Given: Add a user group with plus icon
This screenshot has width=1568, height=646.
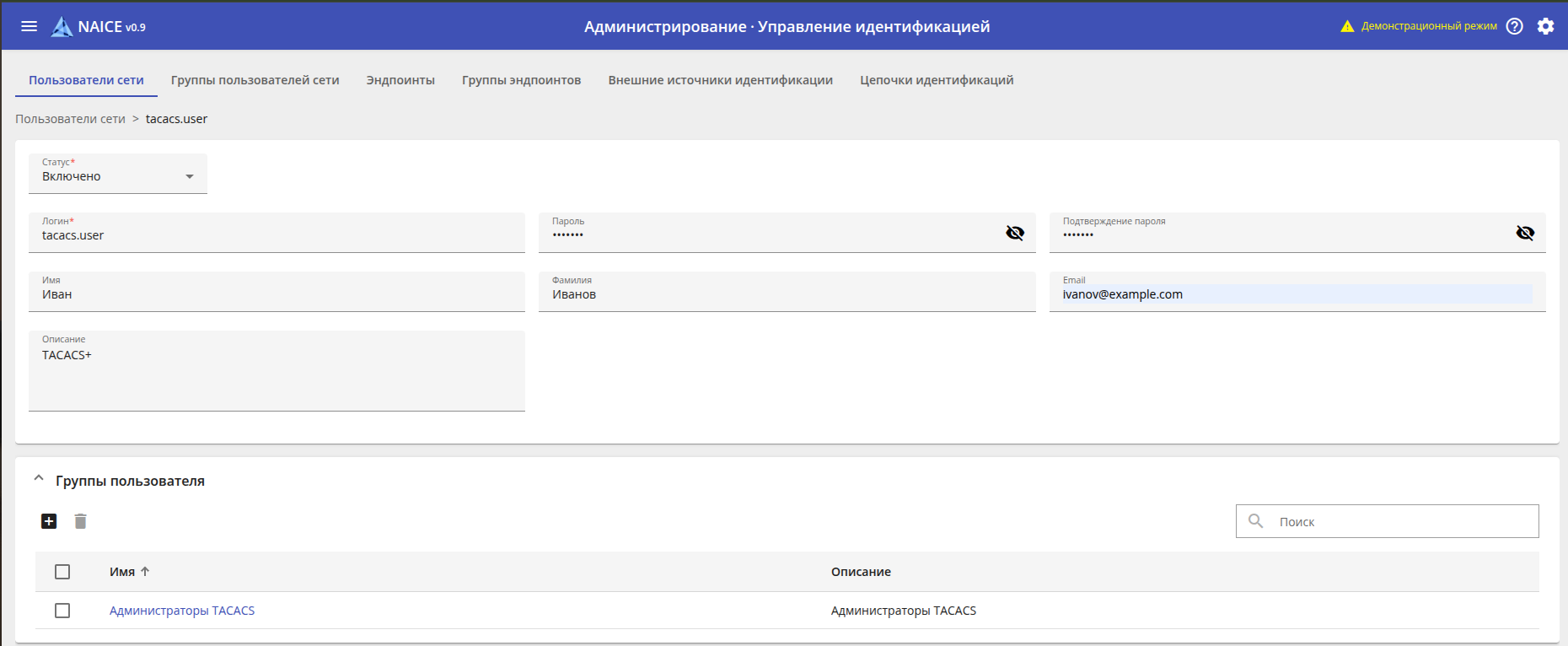Looking at the screenshot, I should [x=49, y=521].
